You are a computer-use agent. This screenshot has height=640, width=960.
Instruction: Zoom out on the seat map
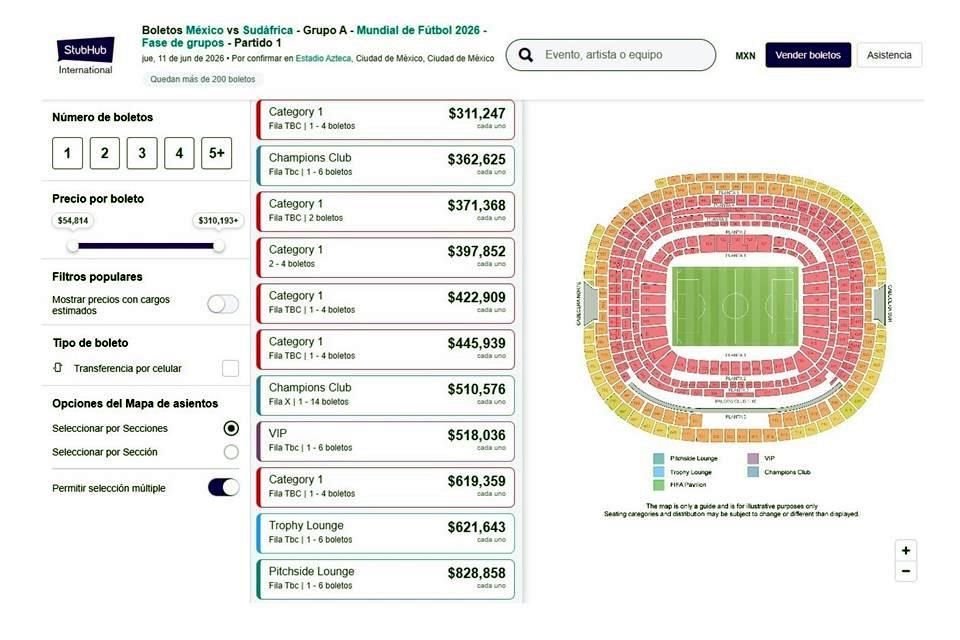point(906,572)
